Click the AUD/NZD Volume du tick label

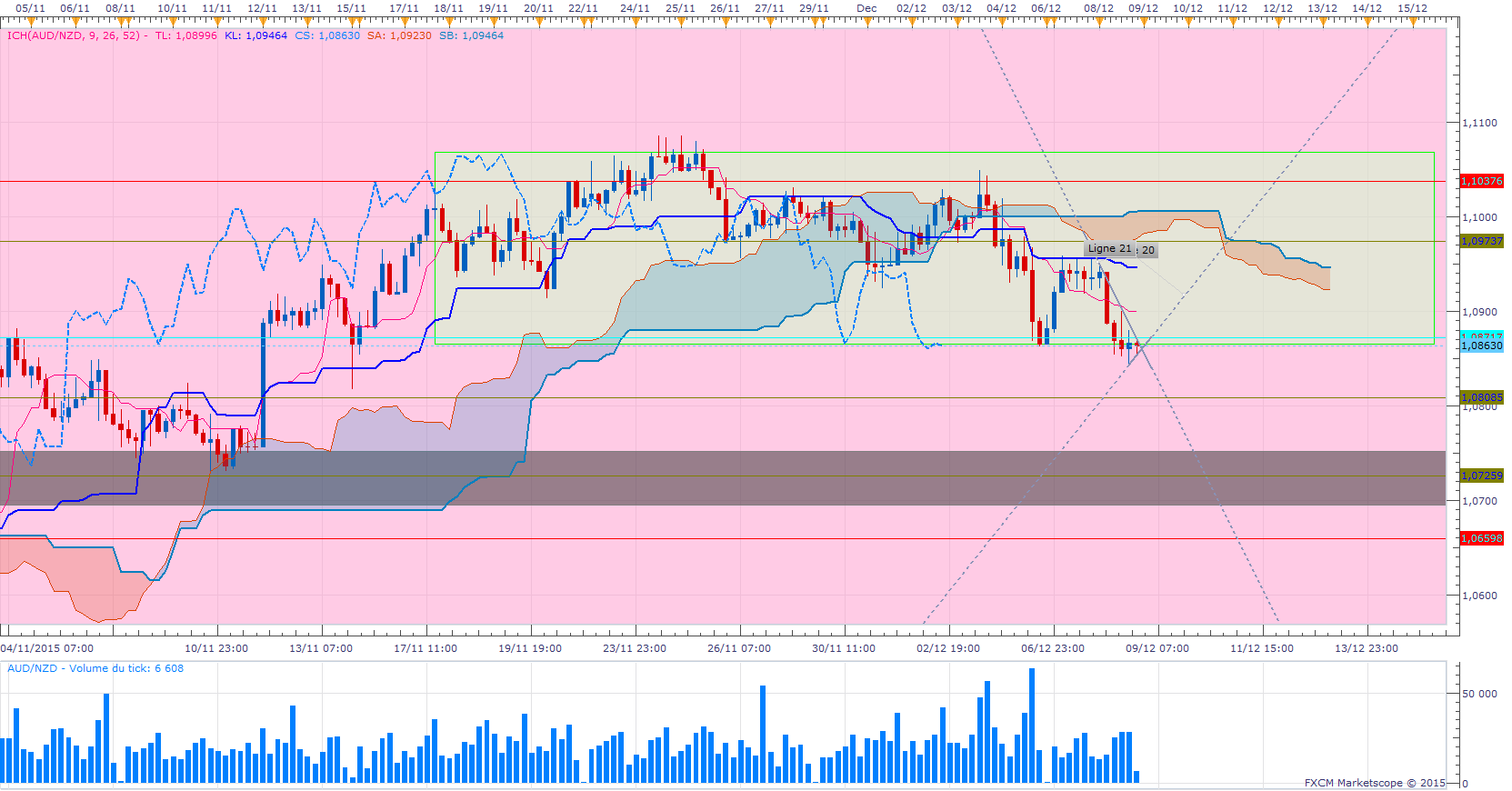pos(95,668)
